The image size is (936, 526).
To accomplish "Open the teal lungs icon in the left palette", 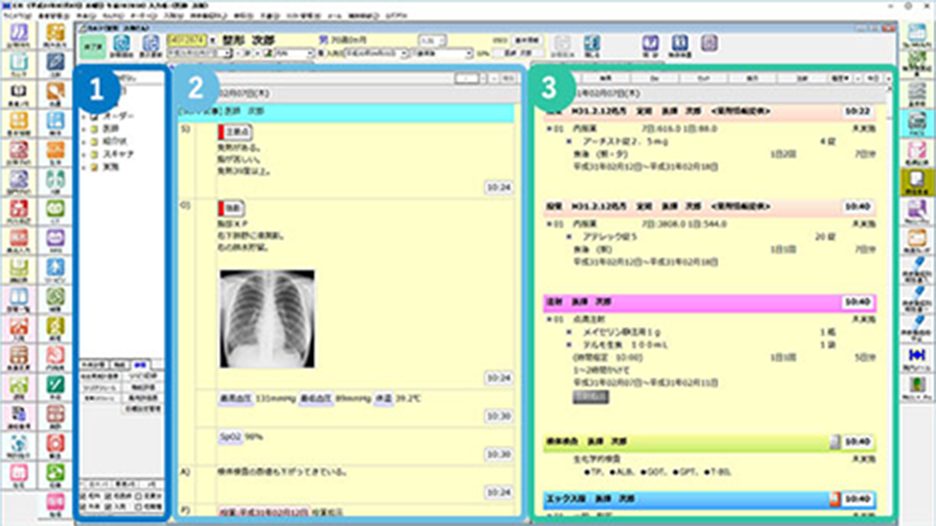I will [56, 181].
